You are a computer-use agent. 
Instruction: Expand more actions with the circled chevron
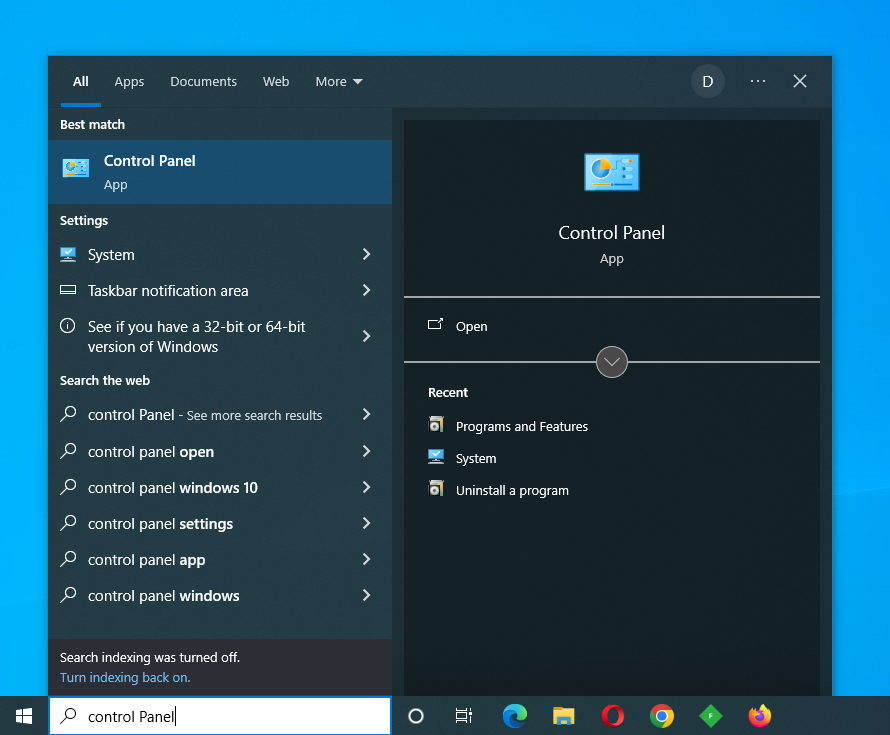(x=612, y=362)
